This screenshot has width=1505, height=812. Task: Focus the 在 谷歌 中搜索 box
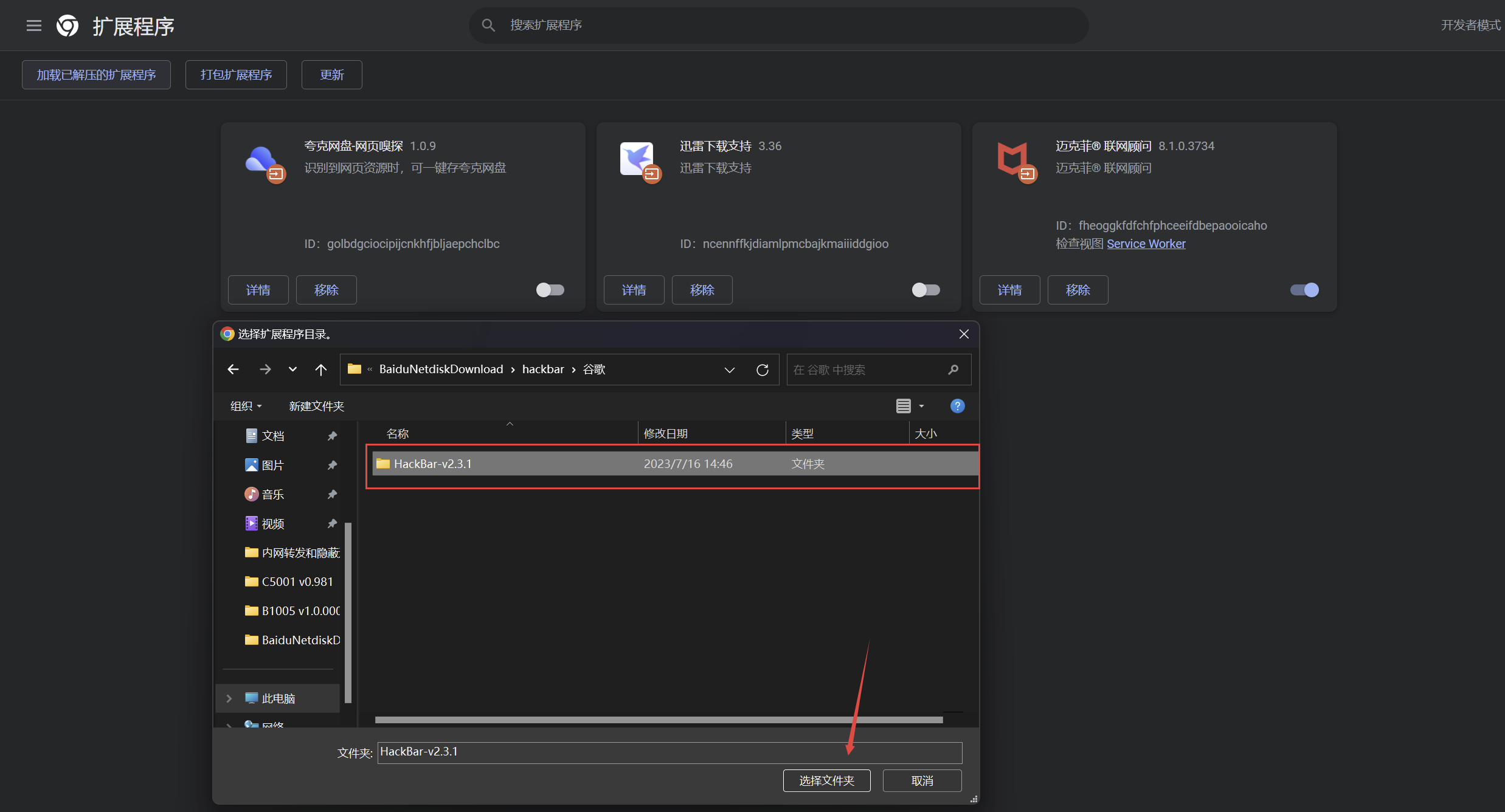(879, 370)
